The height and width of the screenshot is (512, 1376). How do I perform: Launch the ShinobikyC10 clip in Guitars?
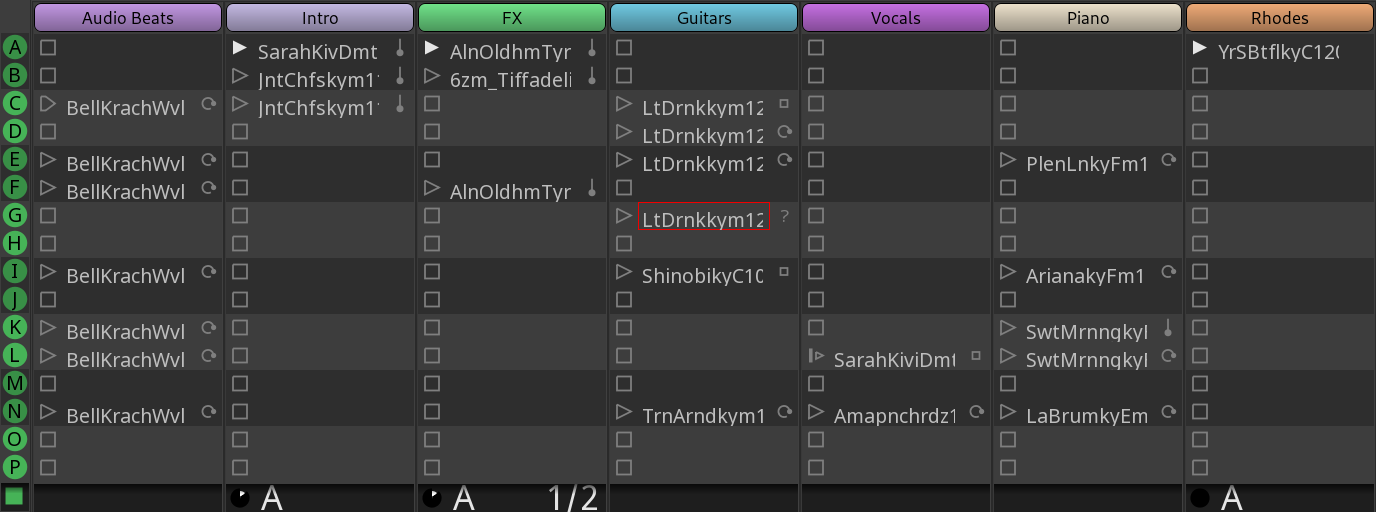(624, 272)
